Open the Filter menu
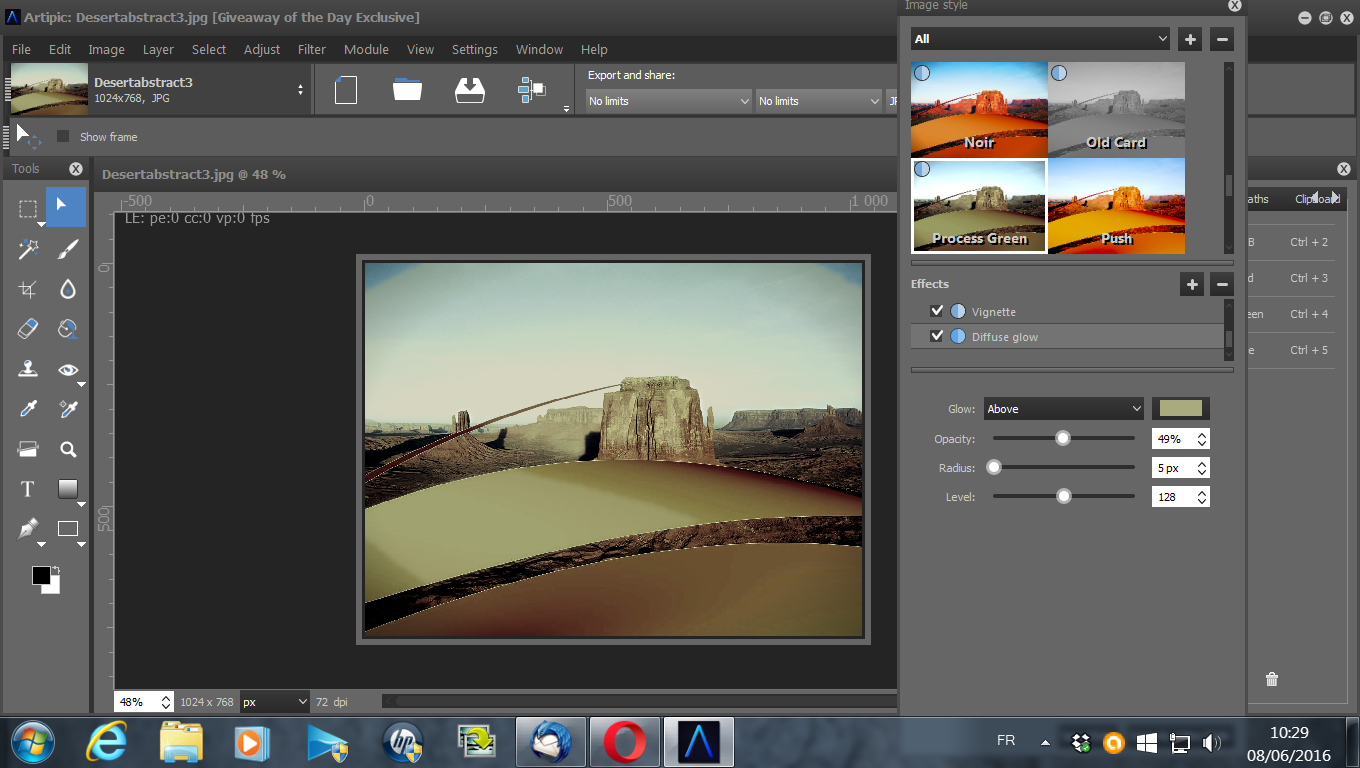The height and width of the screenshot is (768, 1360). coord(312,49)
